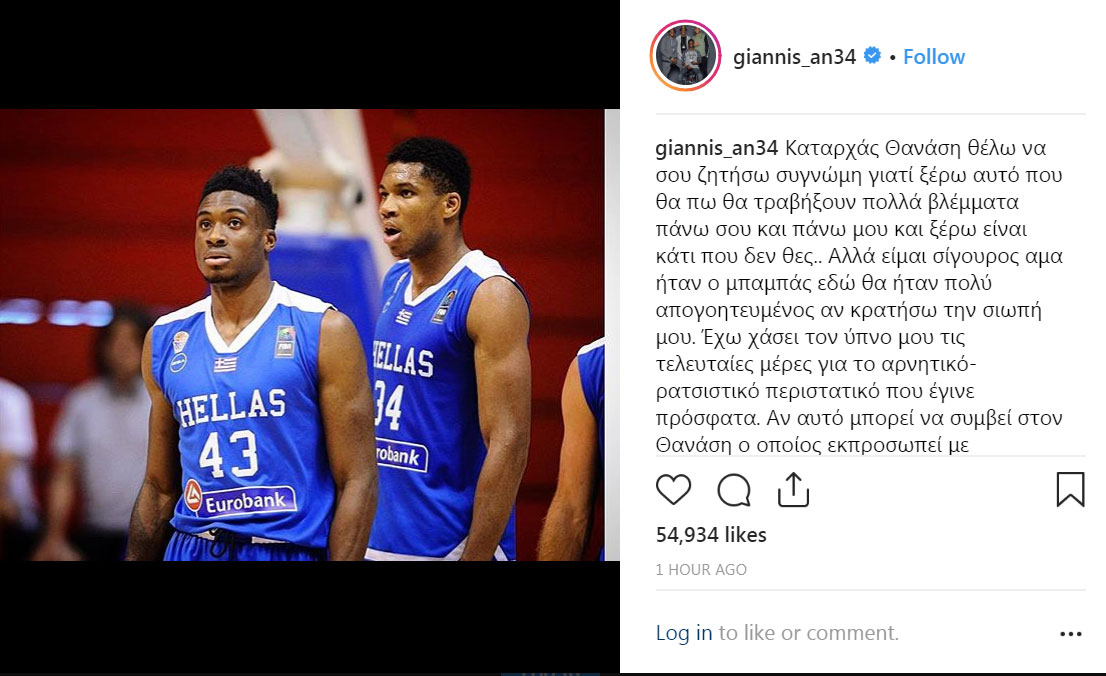Click 'to like or comment' text

(x=808, y=633)
